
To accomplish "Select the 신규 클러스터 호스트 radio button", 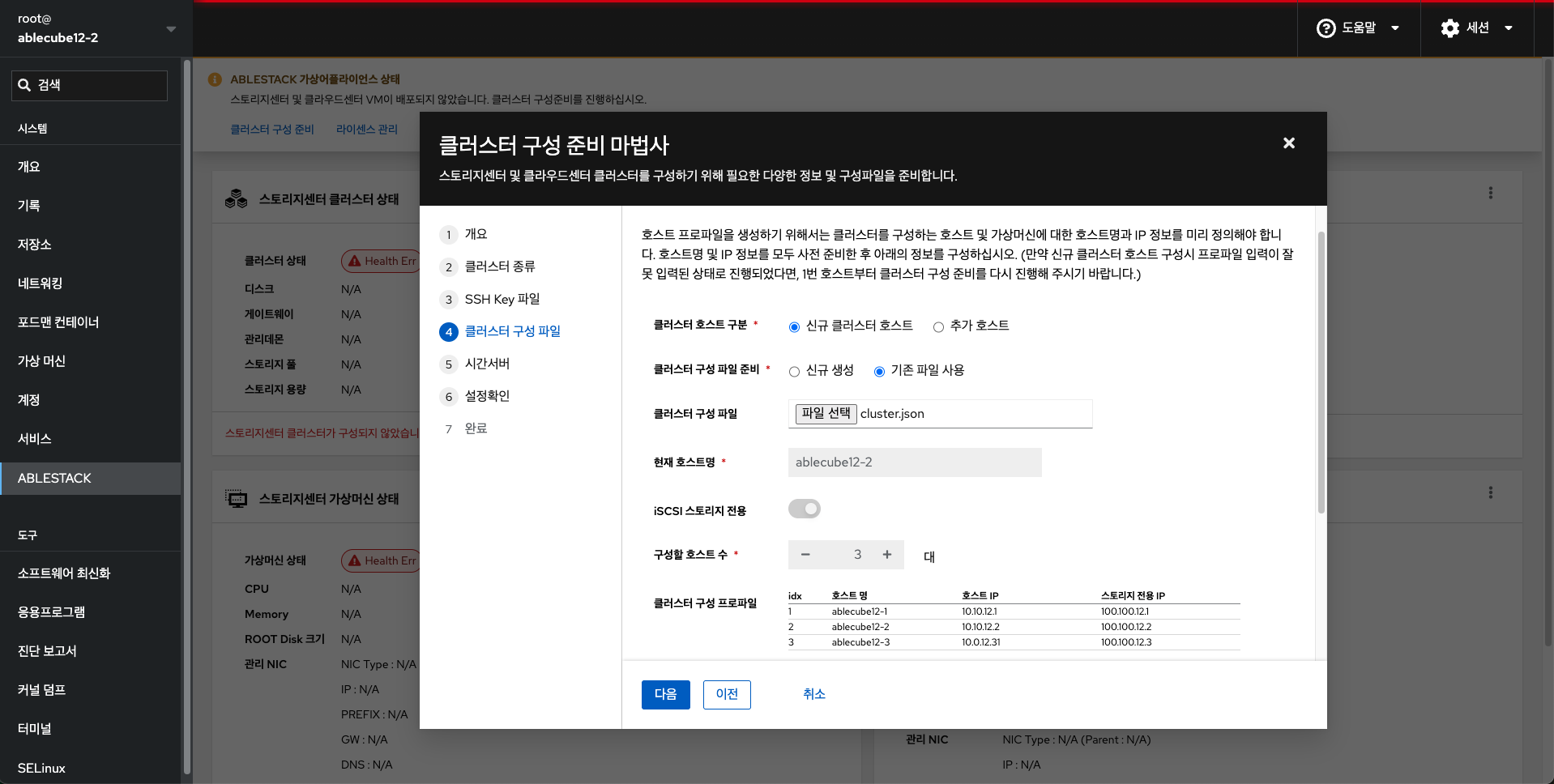I will coord(794,327).
